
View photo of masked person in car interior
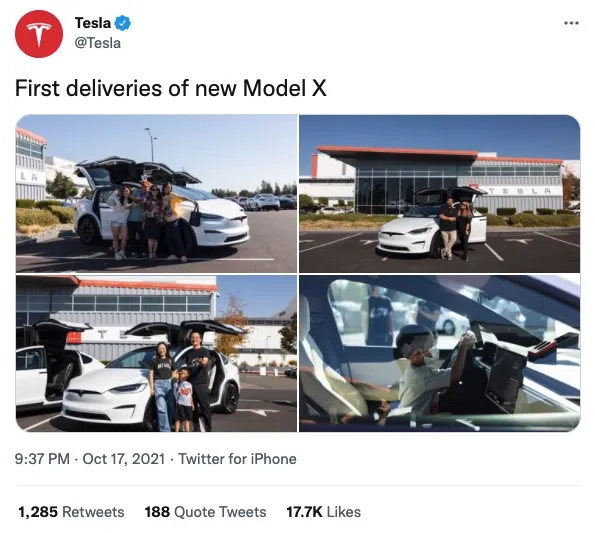pos(439,354)
